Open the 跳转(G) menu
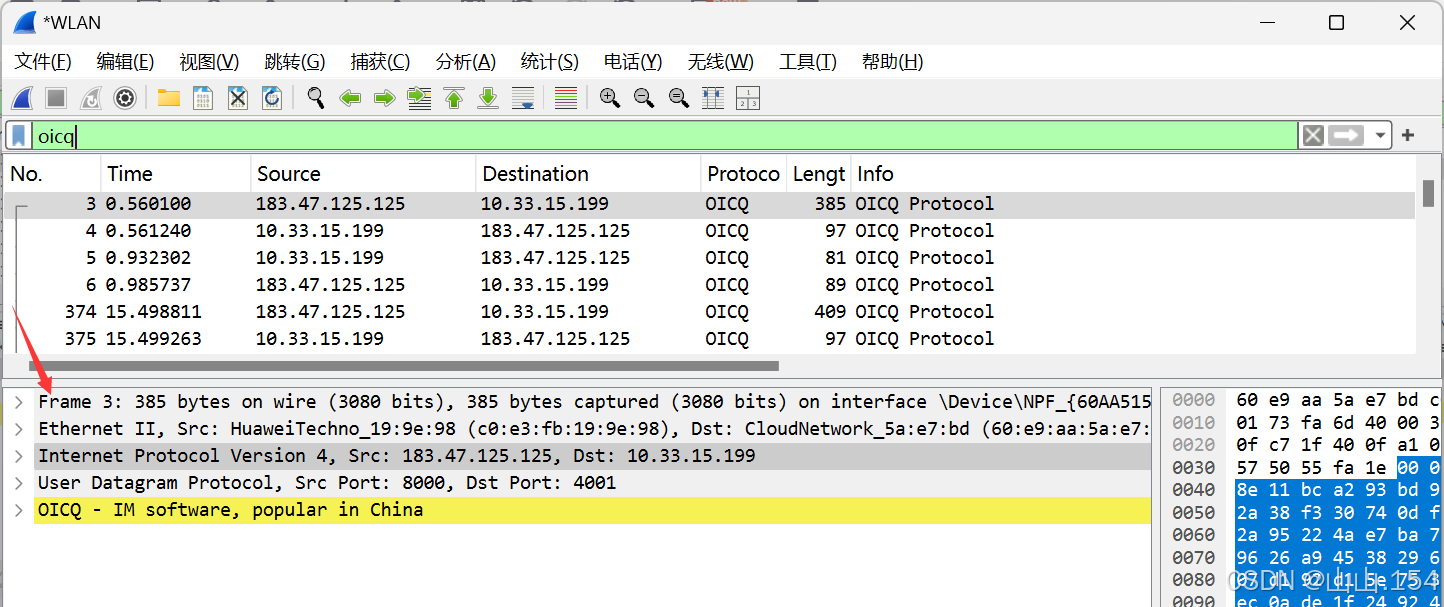Screen dimensions: 1444x607 tap(295, 62)
